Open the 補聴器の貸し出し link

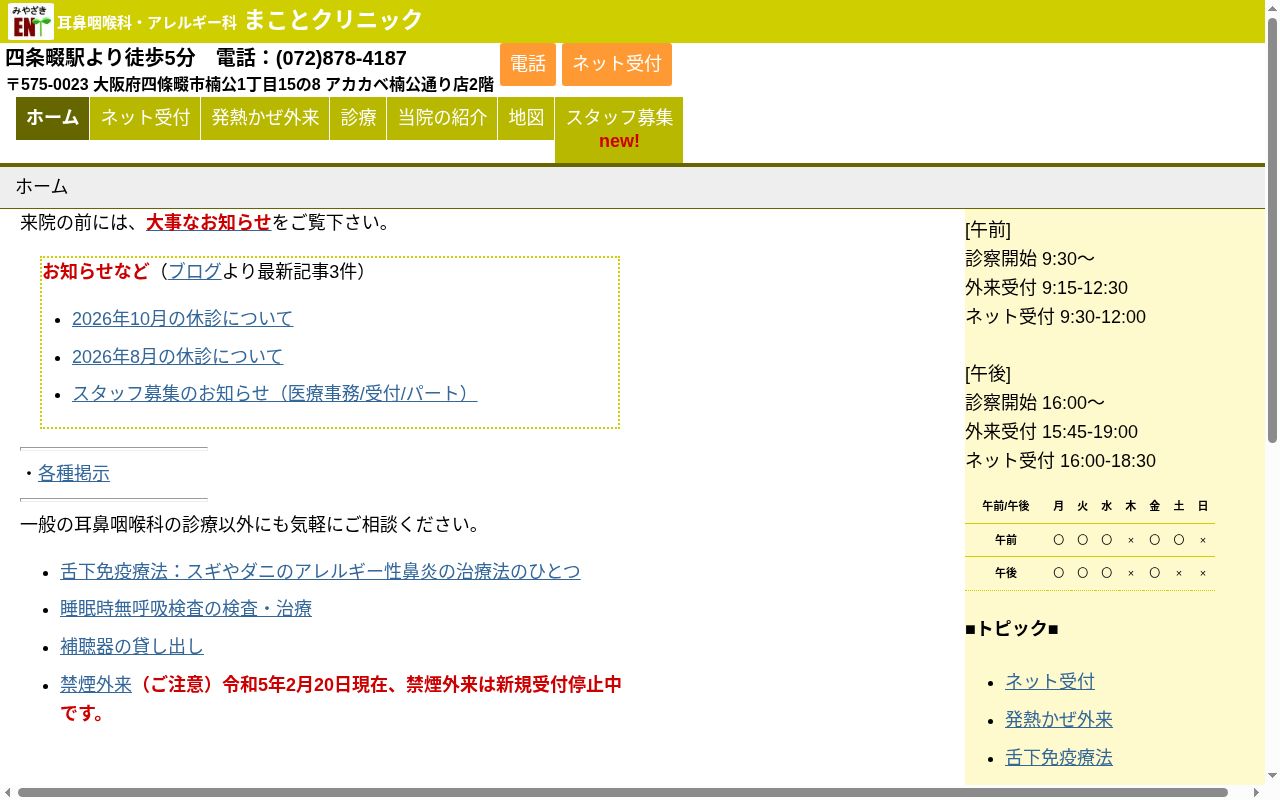pos(132,646)
